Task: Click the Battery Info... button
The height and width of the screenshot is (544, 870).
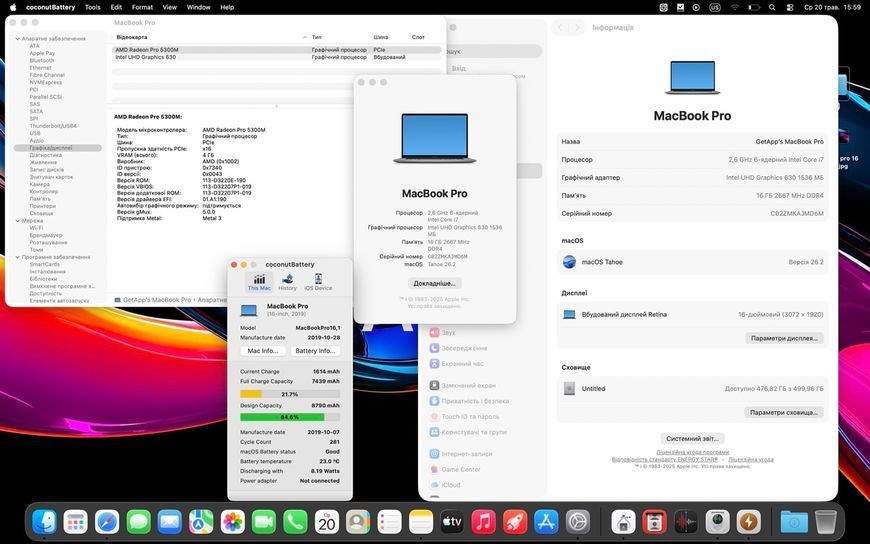Action: tap(315, 351)
